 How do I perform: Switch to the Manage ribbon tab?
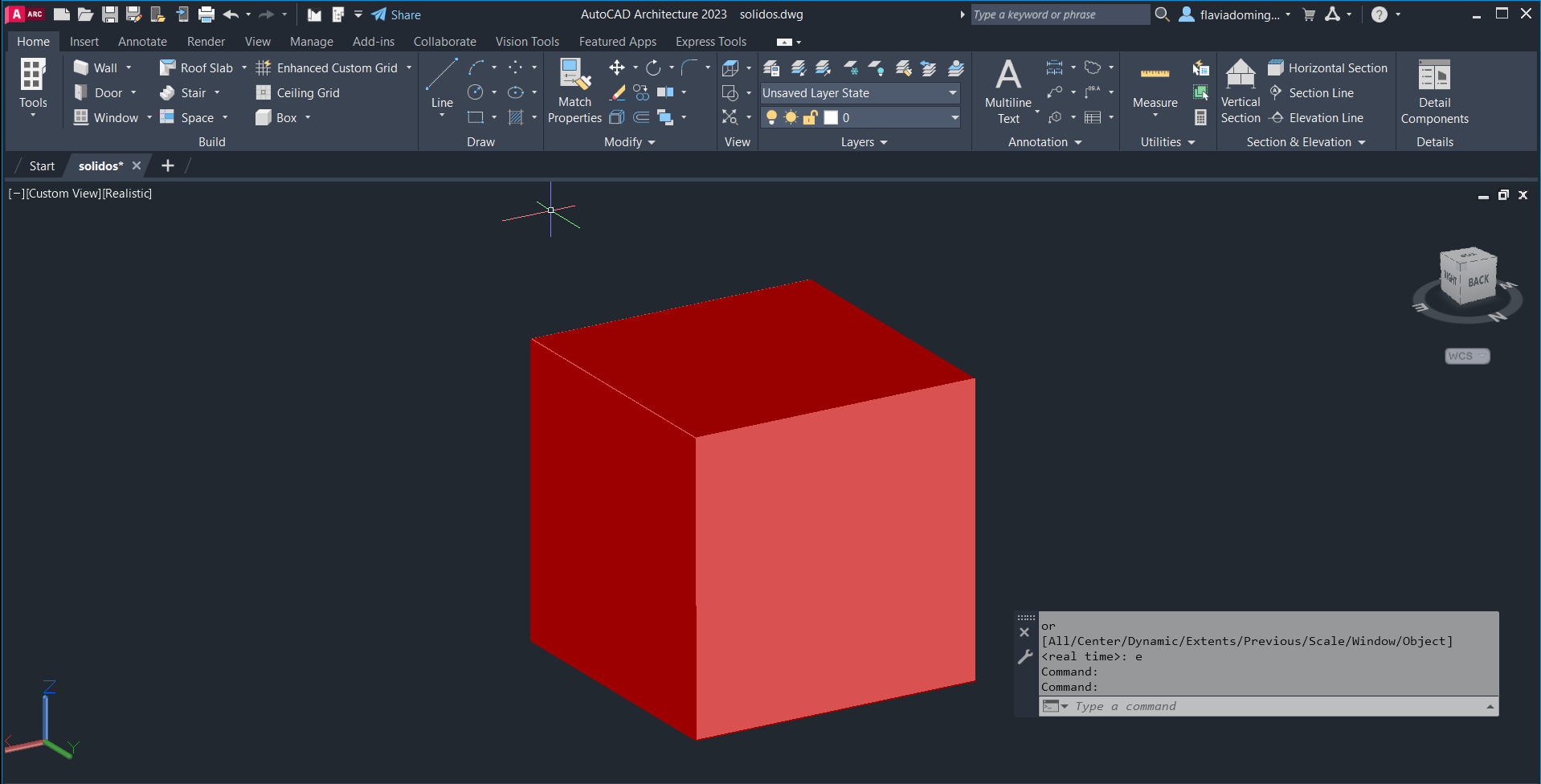(312, 42)
